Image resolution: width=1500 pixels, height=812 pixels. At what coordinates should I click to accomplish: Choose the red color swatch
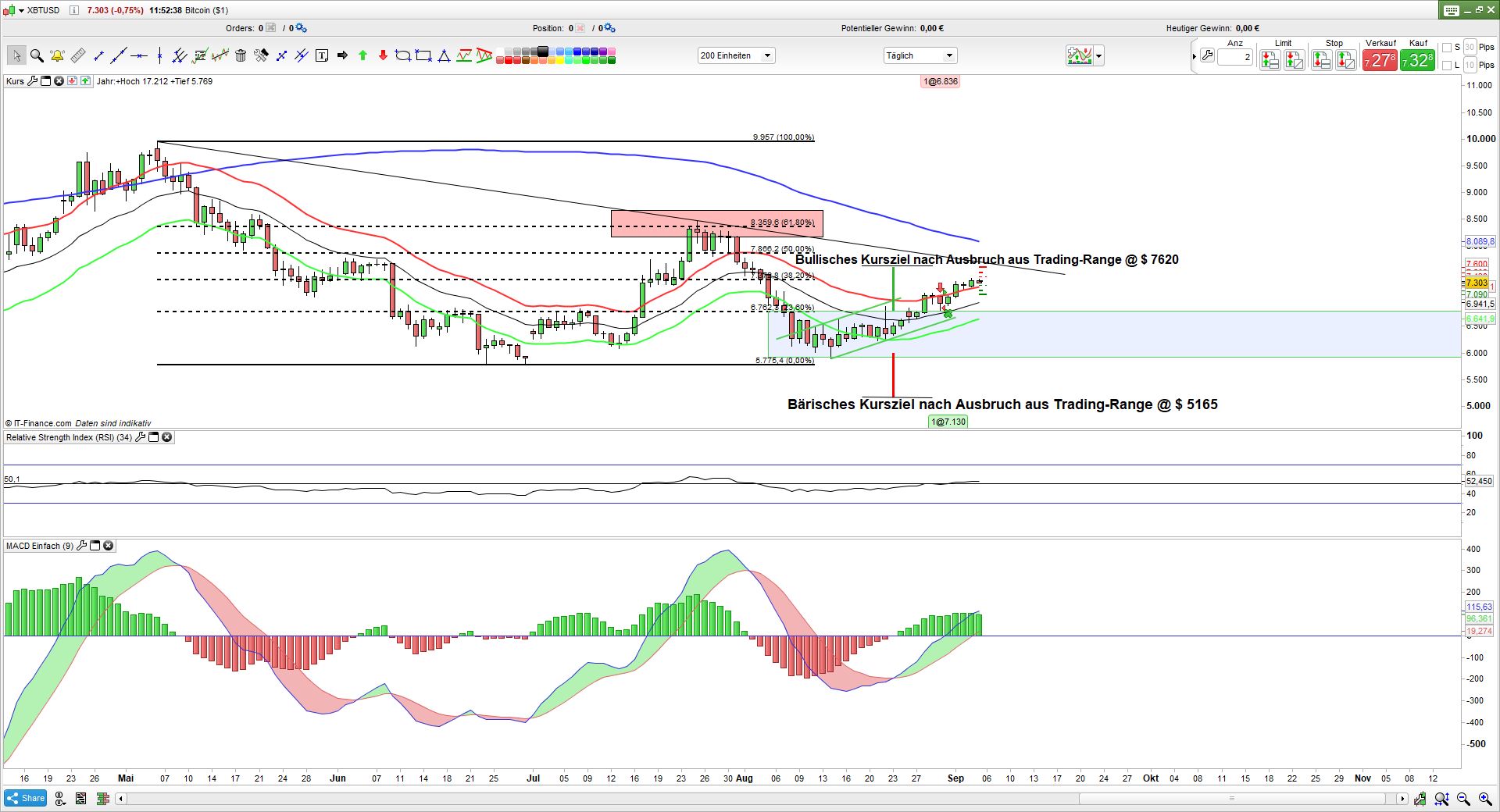(509, 60)
